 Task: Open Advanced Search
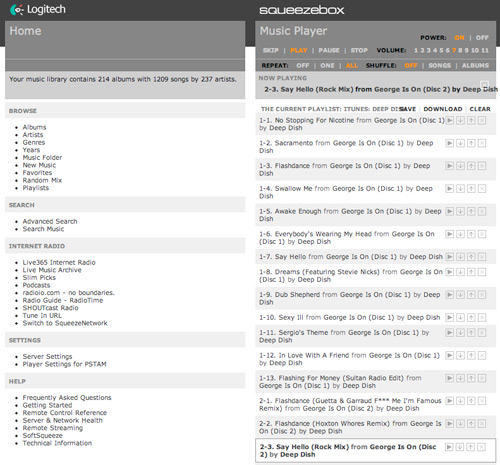tap(50, 221)
